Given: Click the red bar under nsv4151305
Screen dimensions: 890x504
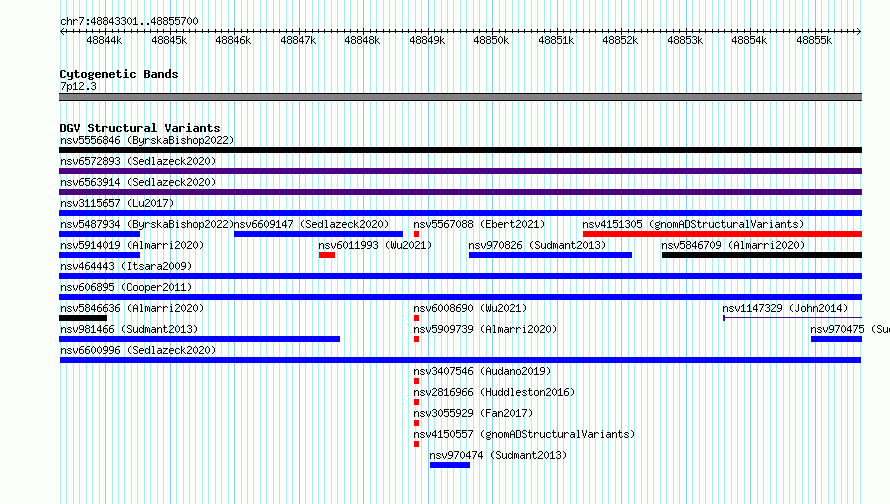Looking at the screenshot, I should [723, 234].
